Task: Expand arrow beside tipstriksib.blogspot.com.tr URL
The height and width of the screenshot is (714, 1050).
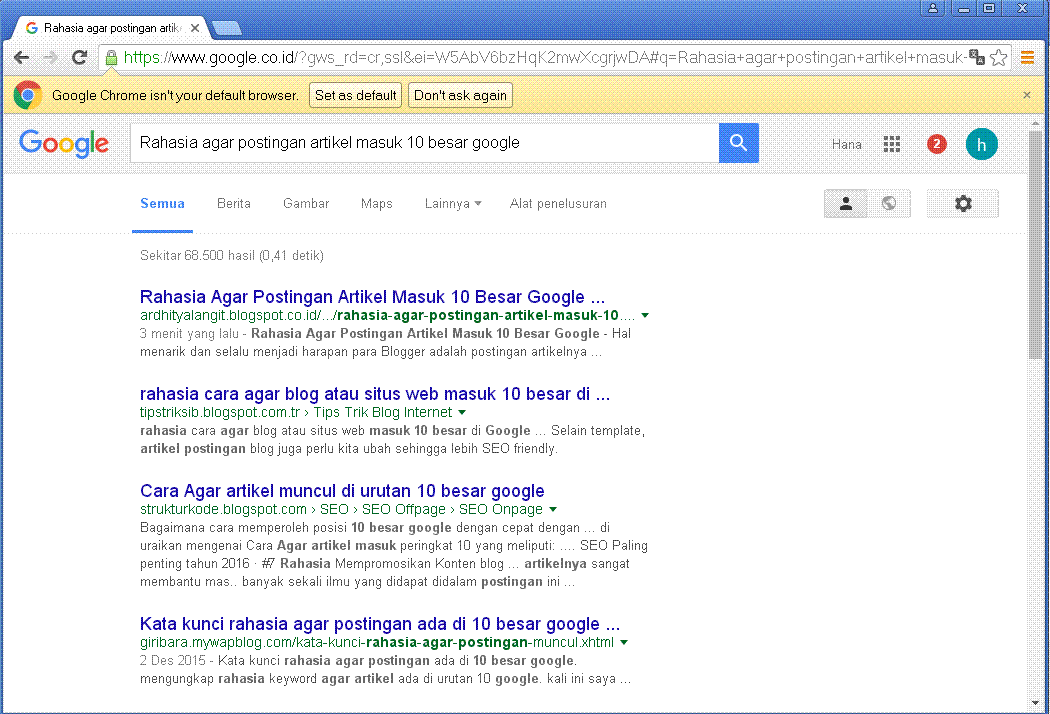Action: point(462,413)
